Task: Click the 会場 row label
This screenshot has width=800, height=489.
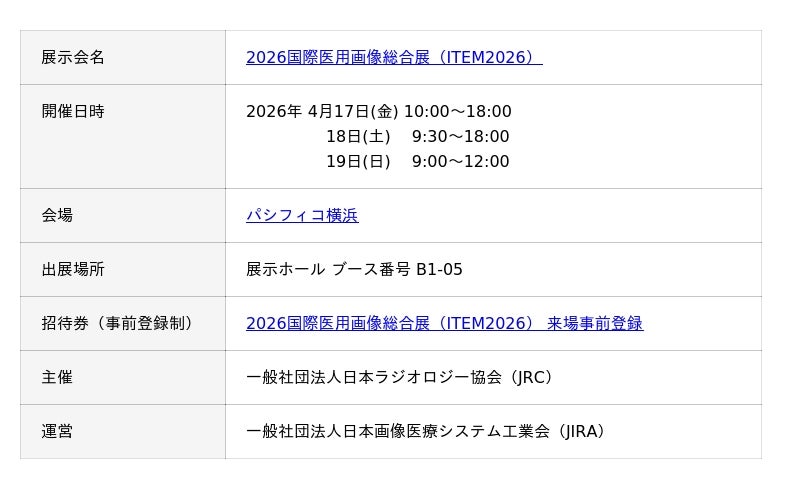Action: point(57,216)
